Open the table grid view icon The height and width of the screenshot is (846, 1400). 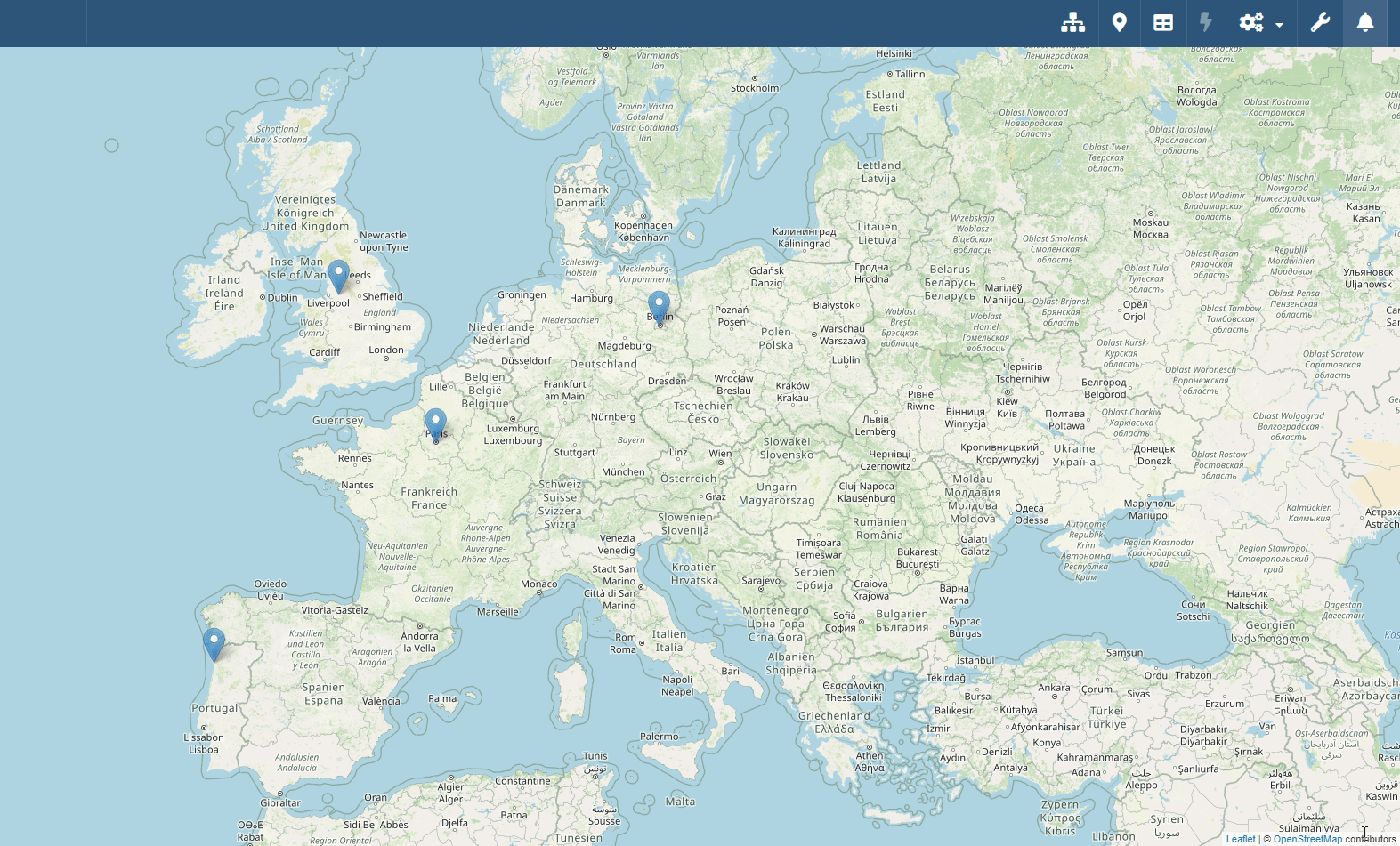pyautogui.click(x=1163, y=23)
